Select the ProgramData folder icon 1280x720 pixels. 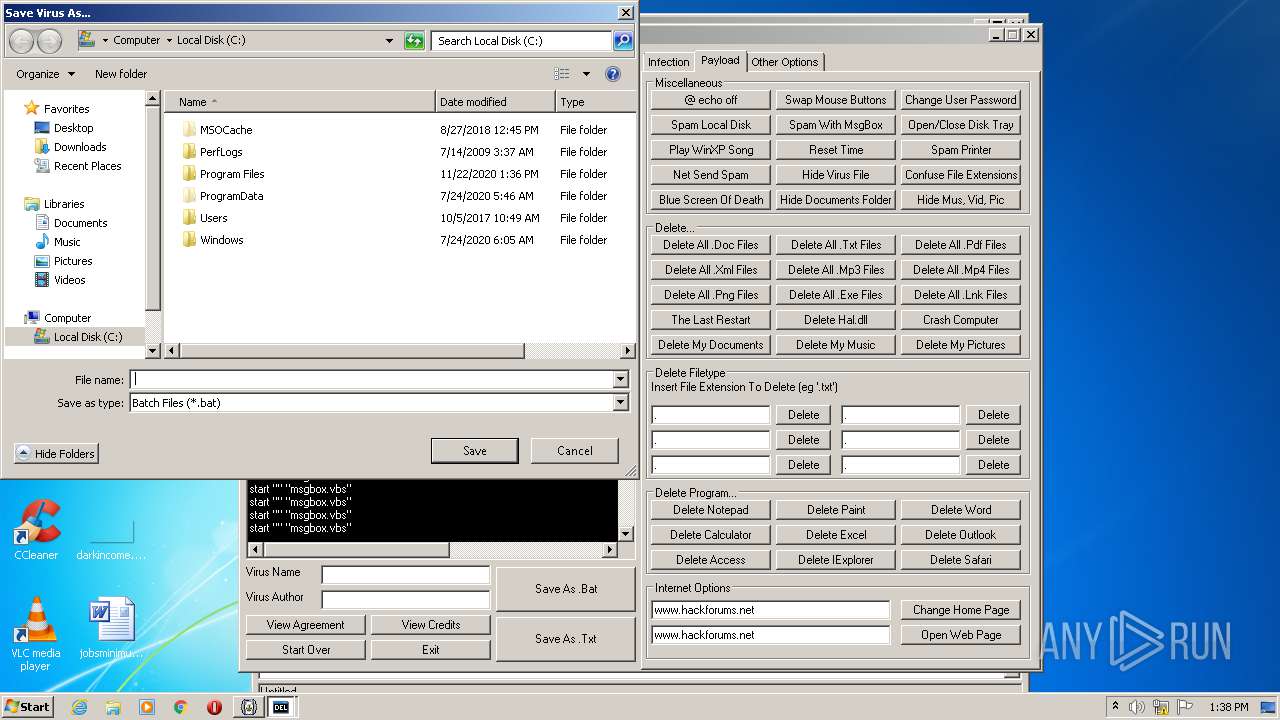click(189, 196)
